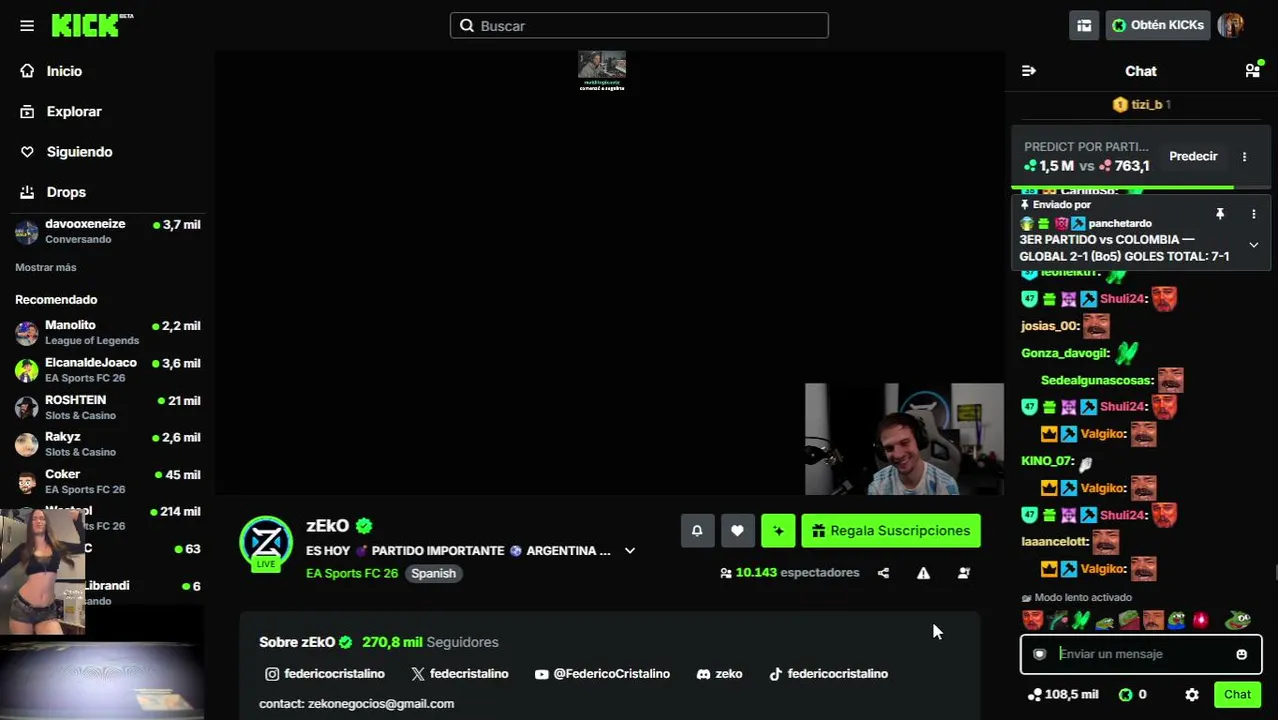Click the streamer webcam overlay in the player
The width and height of the screenshot is (1278, 720).
click(x=904, y=439)
